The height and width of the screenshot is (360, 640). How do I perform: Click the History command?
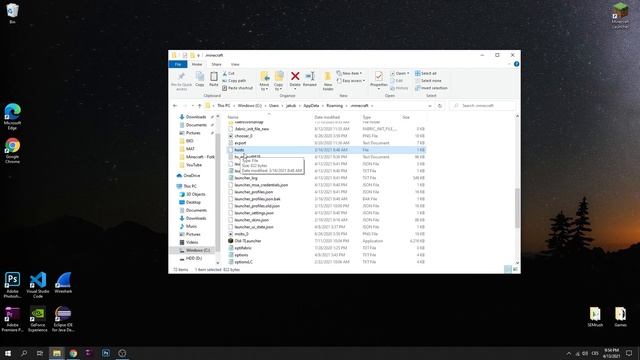pos(399,88)
